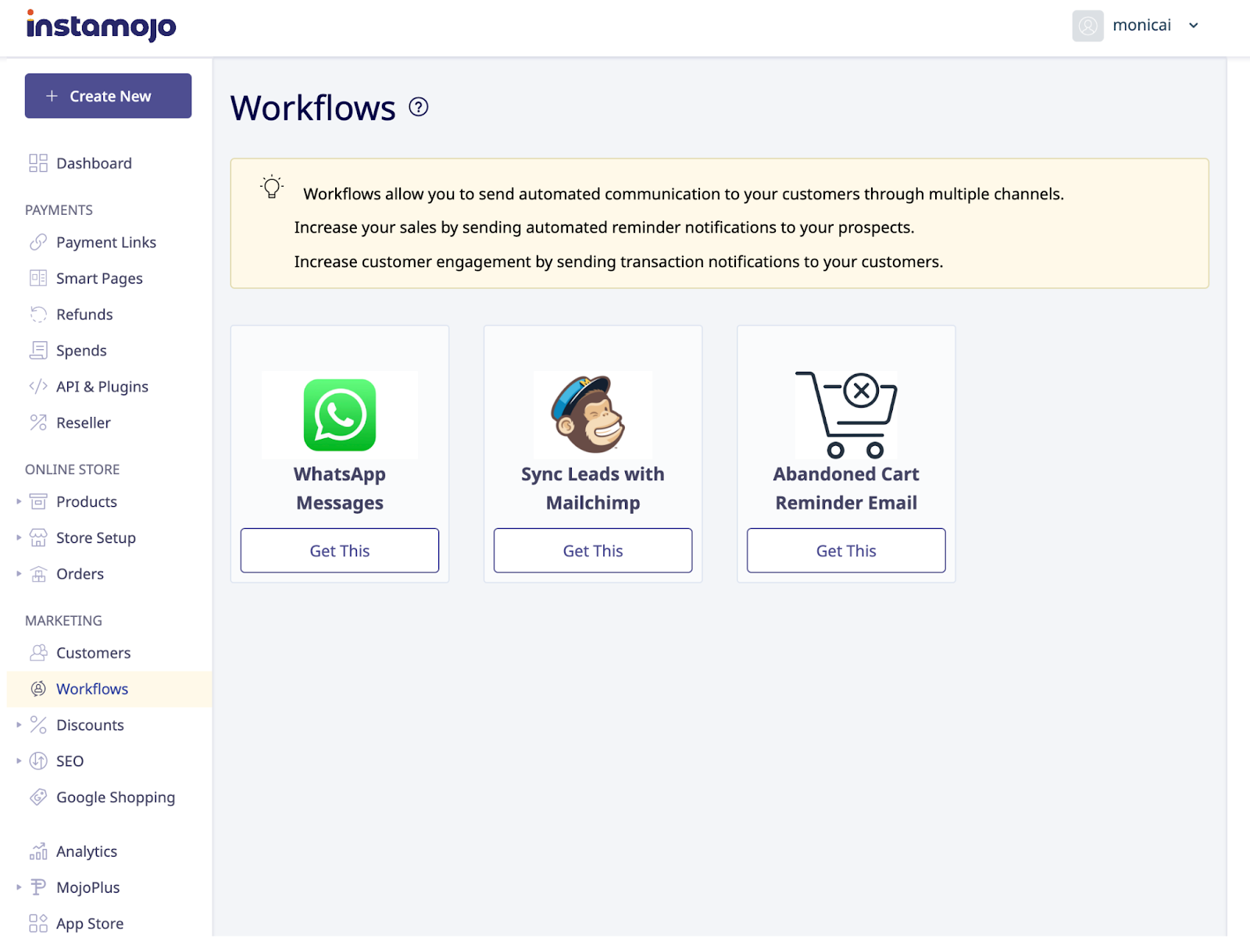Click the Sync Leads with Mailchimp title
1250x952 pixels.
(x=593, y=488)
